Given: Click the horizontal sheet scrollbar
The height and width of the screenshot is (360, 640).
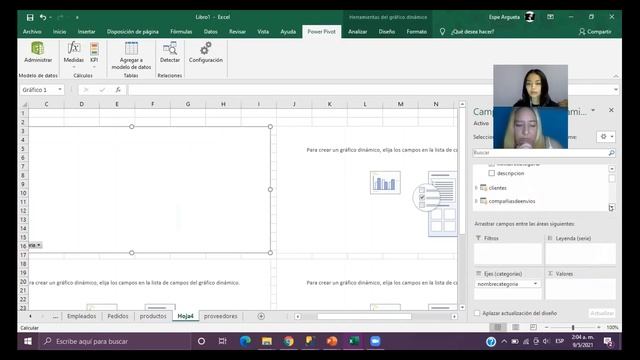Looking at the screenshot, I should point(364,316).
